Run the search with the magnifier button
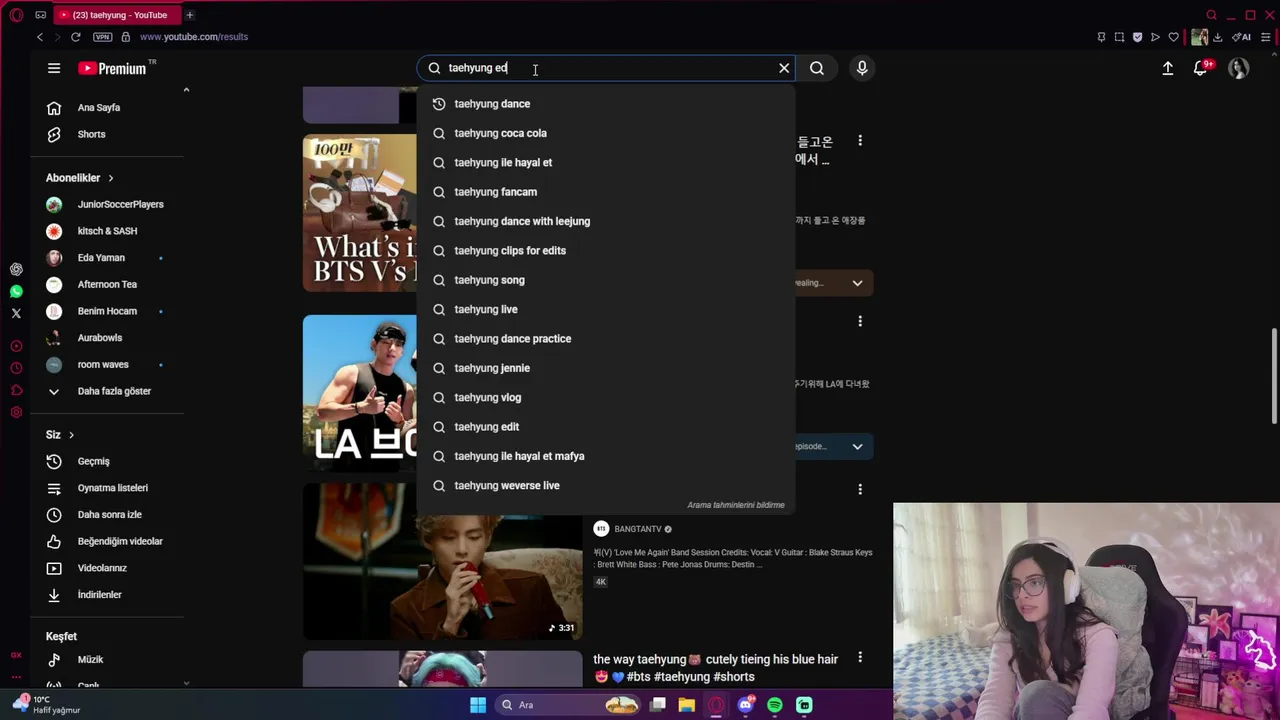Screen dimensions: 1280x720 click(817, 68)
